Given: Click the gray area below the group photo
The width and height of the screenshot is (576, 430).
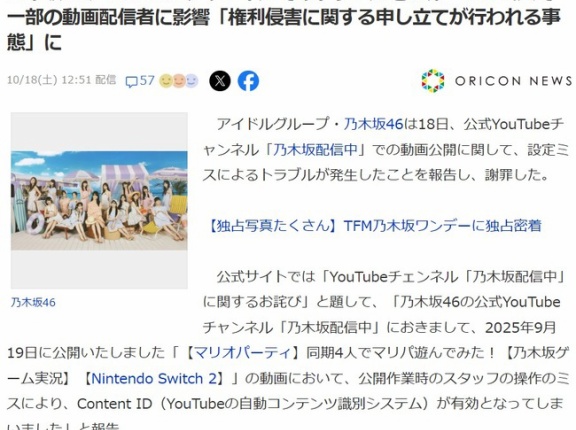Looking at the screenshot, I should pos(99,269).
